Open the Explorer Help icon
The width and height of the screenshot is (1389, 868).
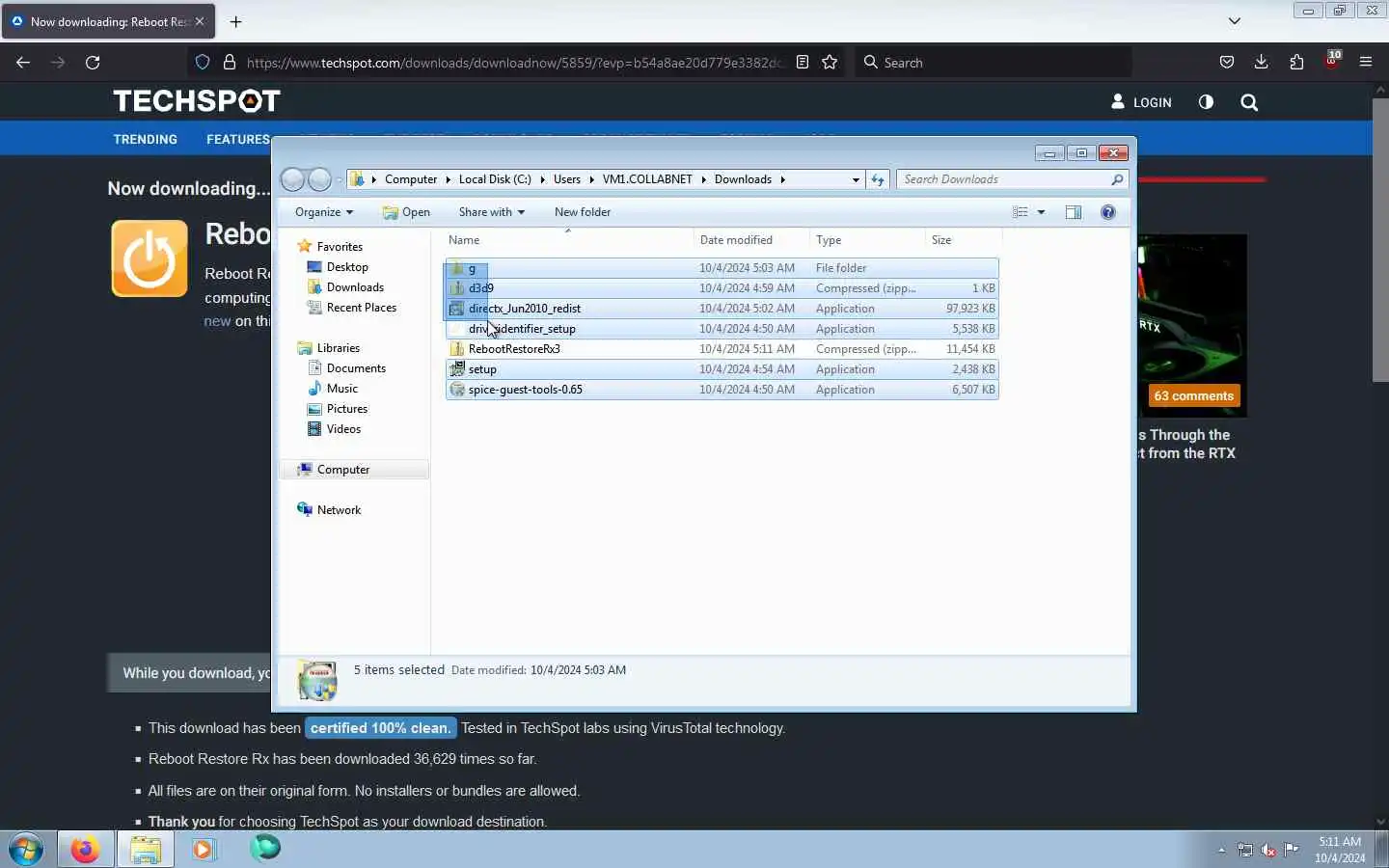[1108, 212]
